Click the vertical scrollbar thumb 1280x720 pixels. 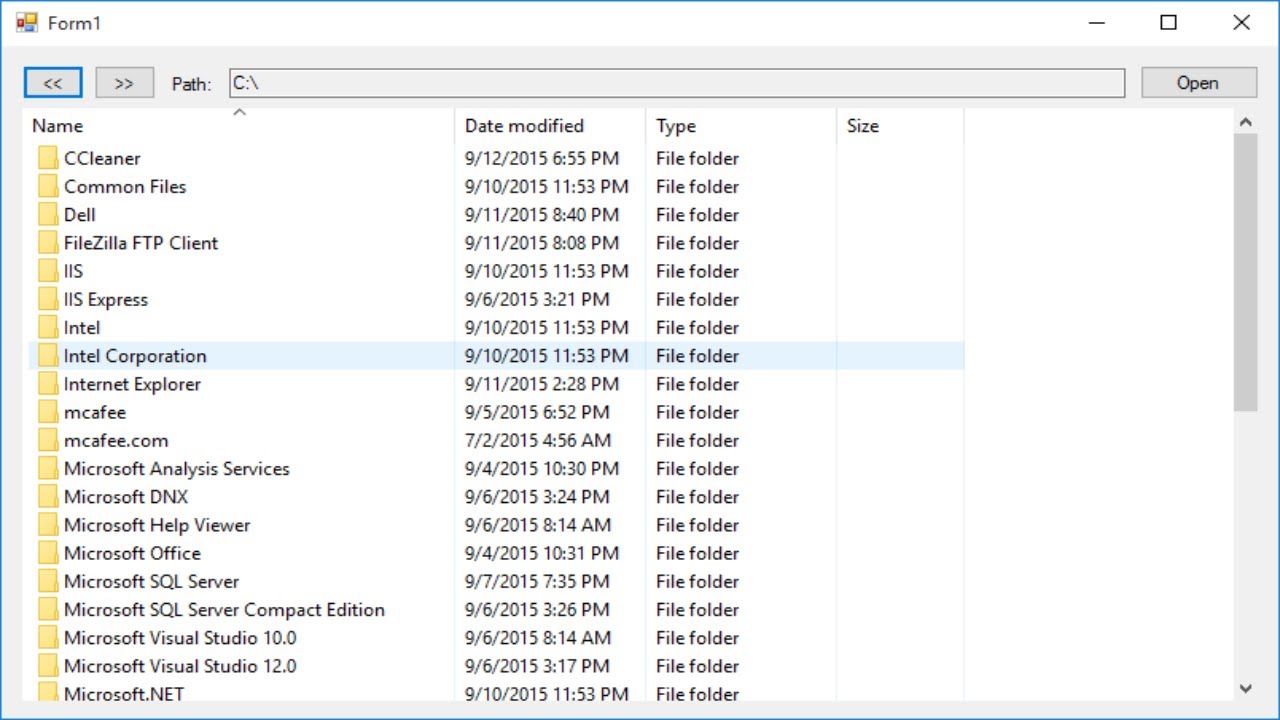[x=1245, y=272]
